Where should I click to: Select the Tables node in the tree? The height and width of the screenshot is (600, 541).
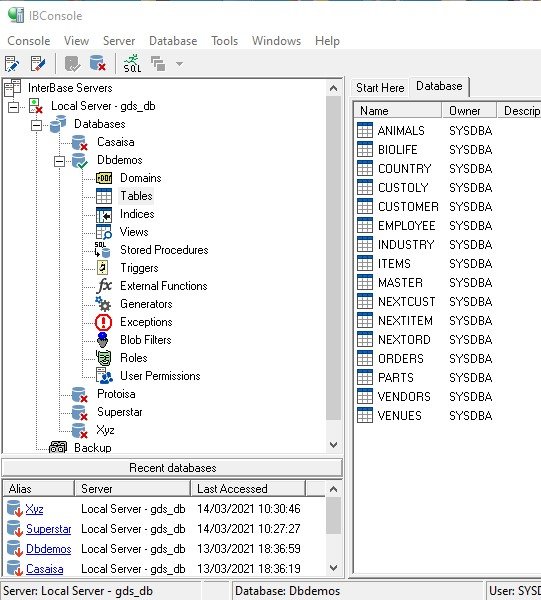click(x=136, y=196)
